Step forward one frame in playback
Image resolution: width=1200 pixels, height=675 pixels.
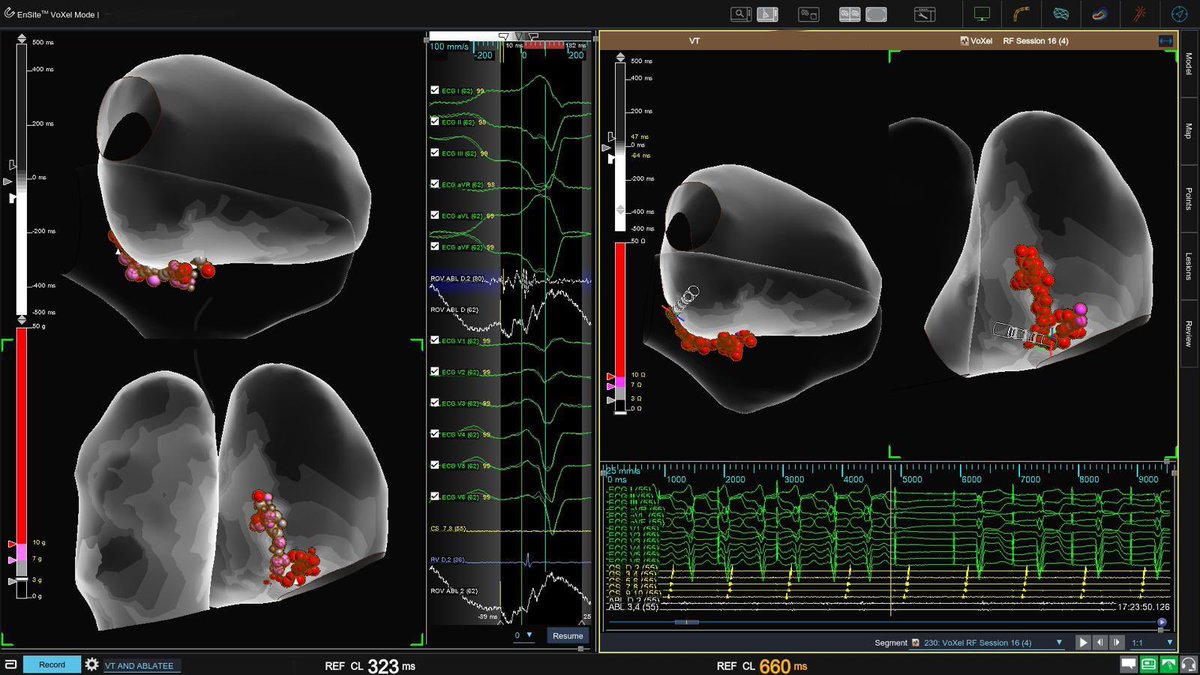click(x=1116, y=642)
